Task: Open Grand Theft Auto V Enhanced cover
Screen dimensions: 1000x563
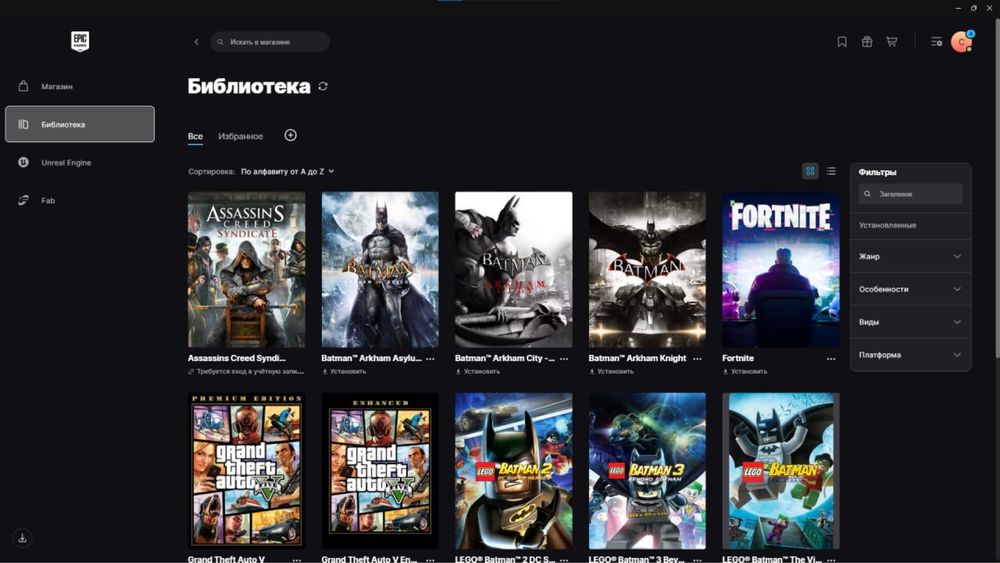Action: pyautogui.click(x=380, y=471)
